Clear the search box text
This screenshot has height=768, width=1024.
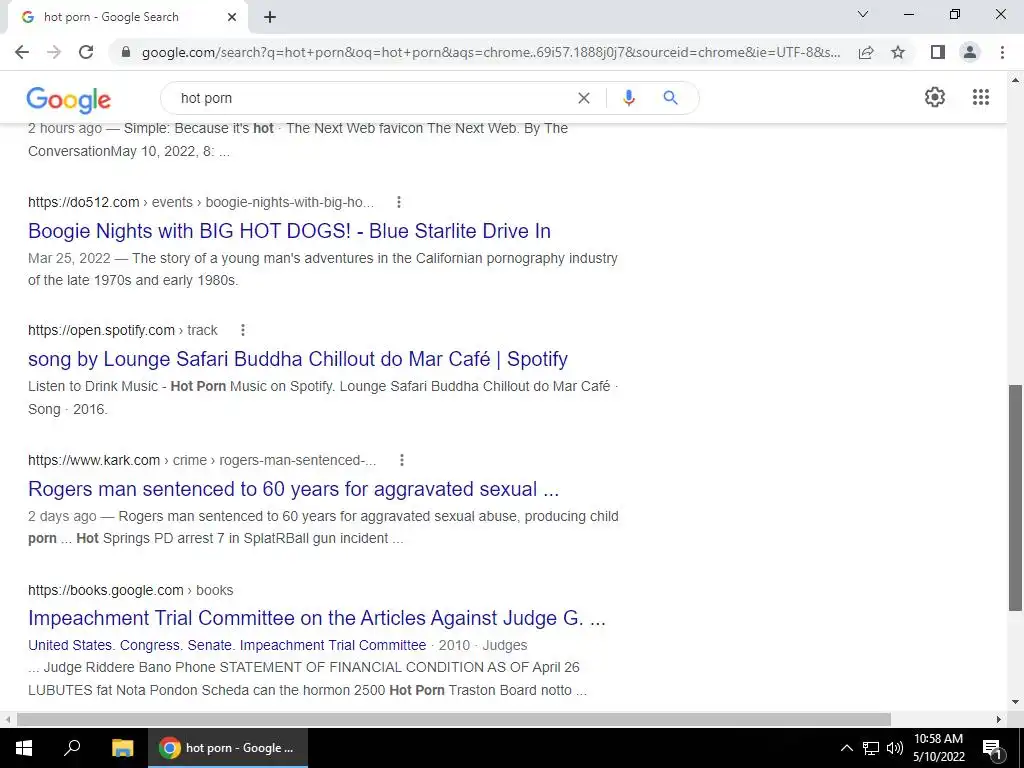pos(584,98)
